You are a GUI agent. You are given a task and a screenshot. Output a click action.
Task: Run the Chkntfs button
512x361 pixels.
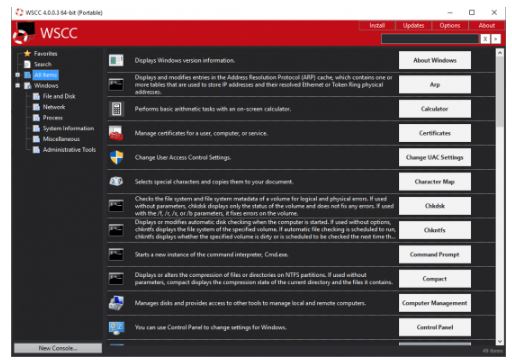435,230
